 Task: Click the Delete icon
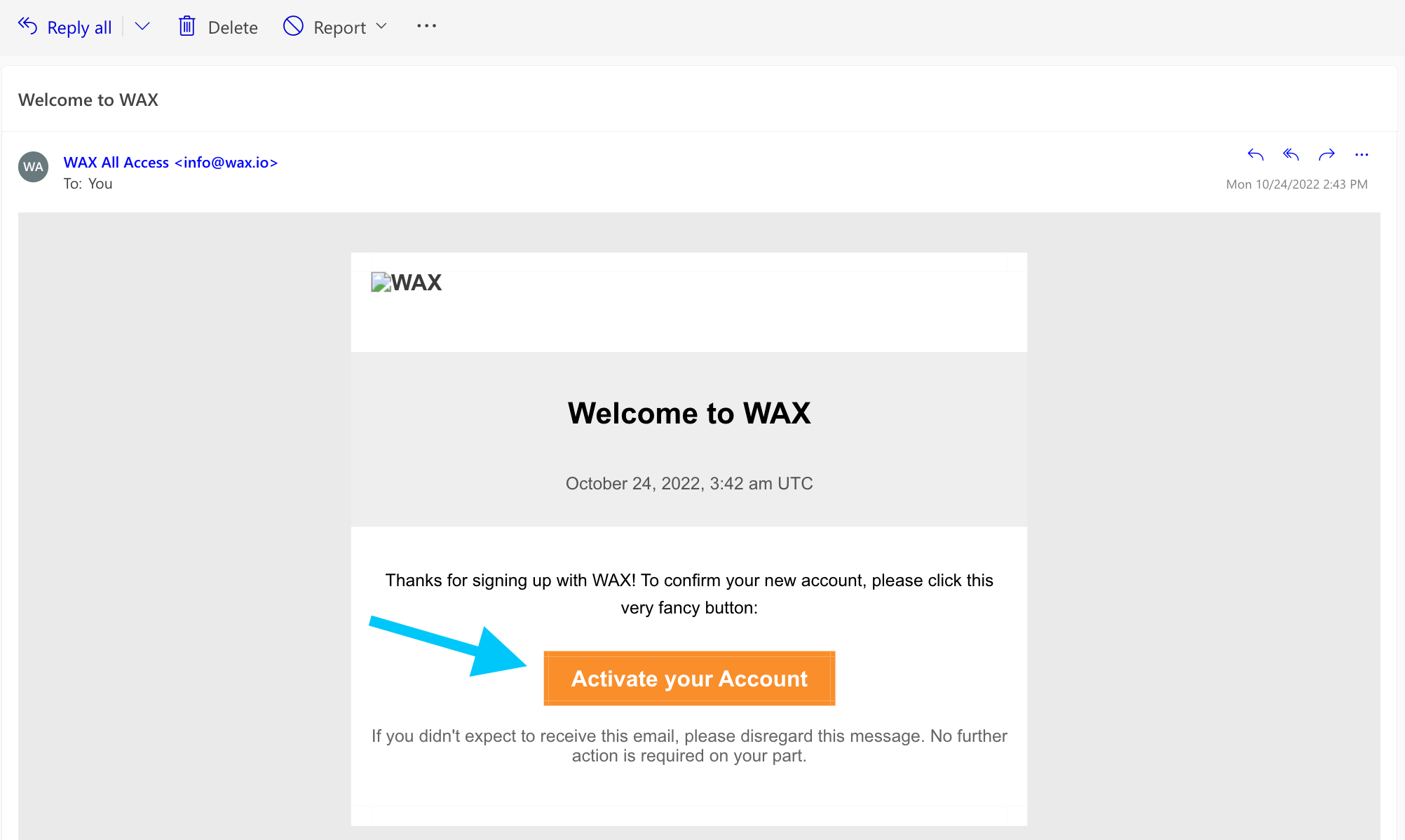click(186, 26)
